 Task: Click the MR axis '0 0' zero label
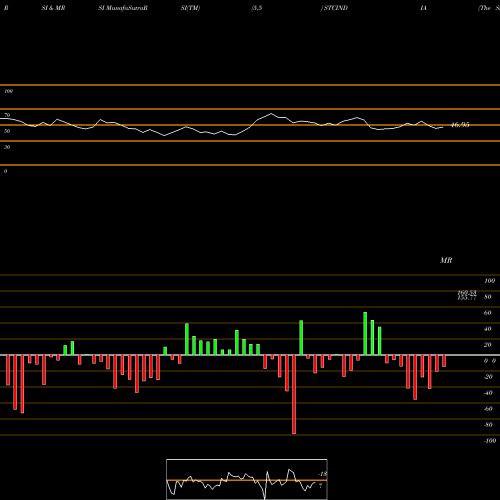[x=490, y=361]
